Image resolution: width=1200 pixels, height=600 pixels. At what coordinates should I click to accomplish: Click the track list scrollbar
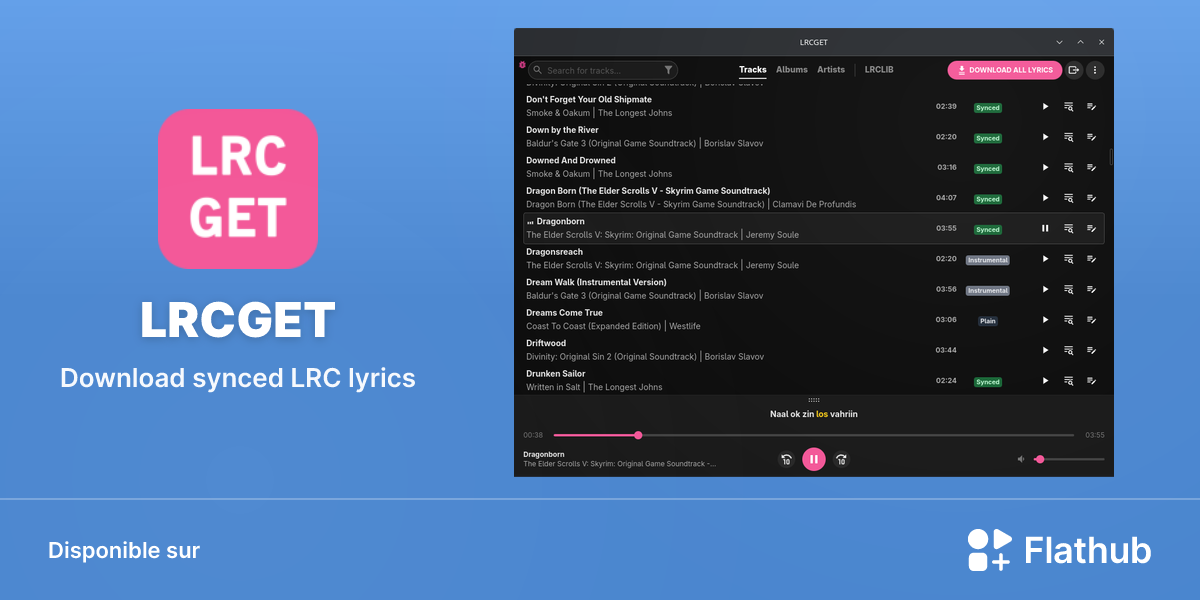pos(1111,157)
